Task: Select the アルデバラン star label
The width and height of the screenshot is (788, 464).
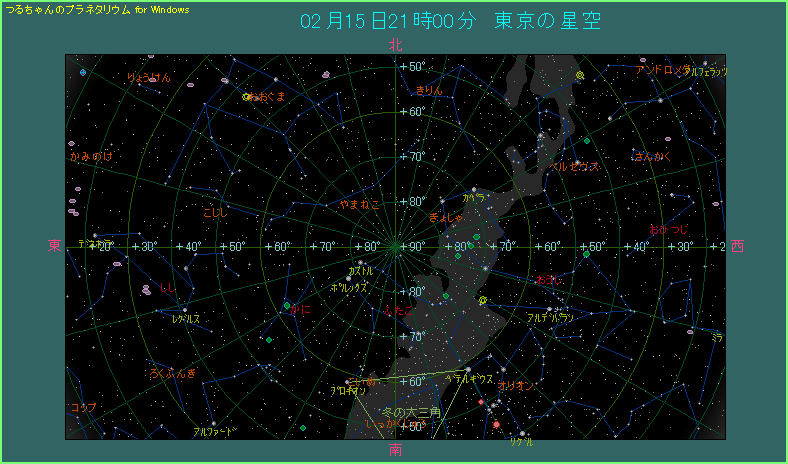Action: [550, 317]
